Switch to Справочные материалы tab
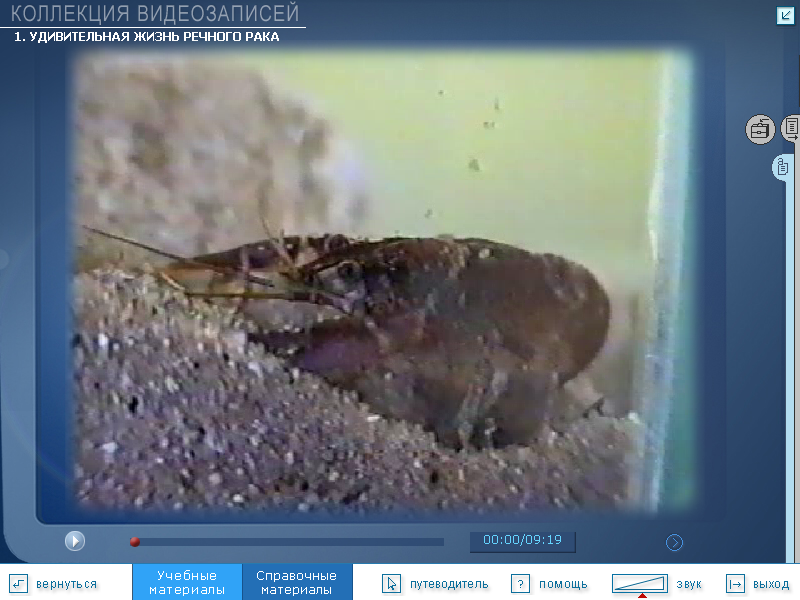800x600 pixels. pyautogui.click(x=296, y=582)
